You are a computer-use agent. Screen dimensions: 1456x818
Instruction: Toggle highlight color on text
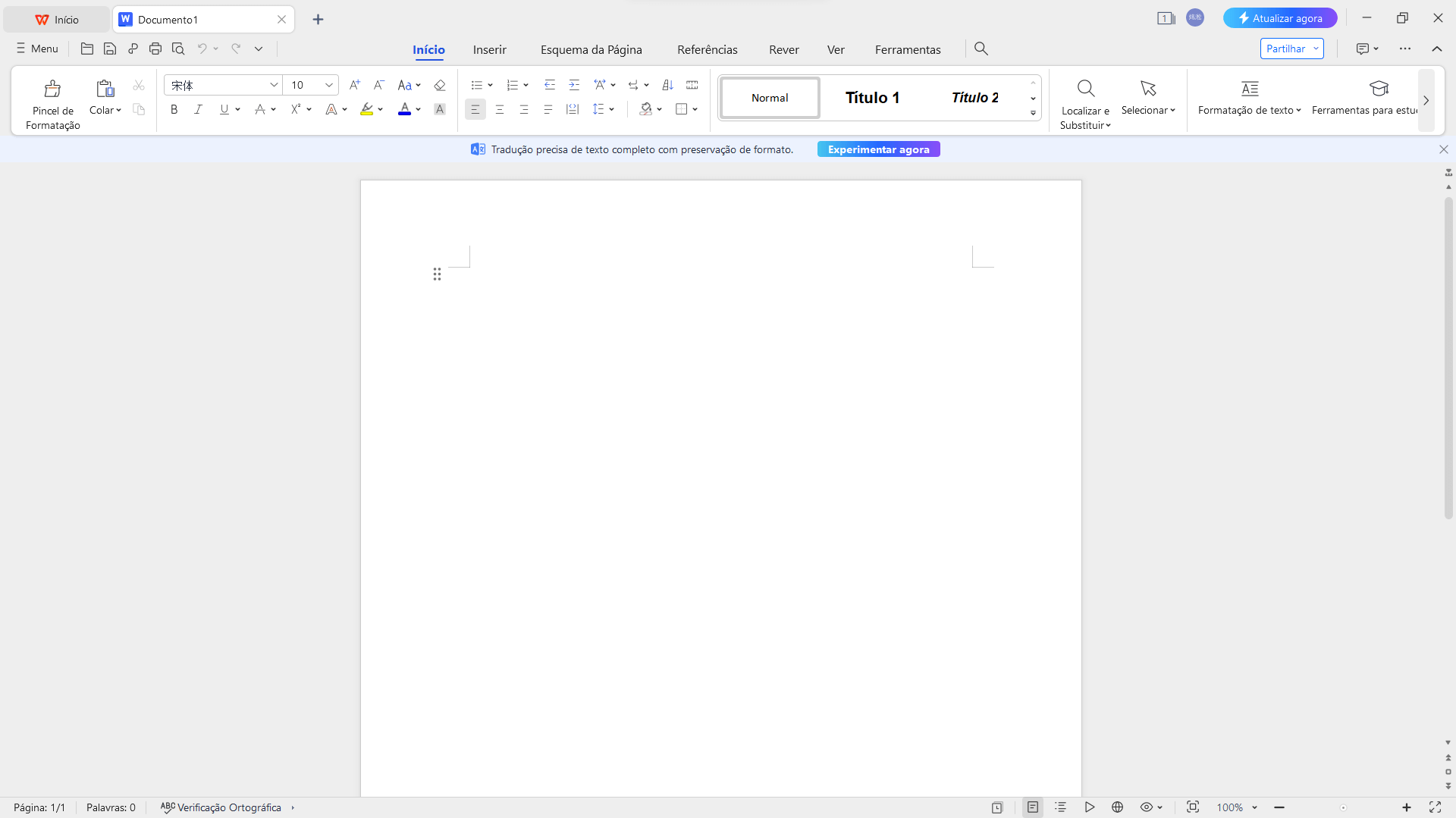coord(367,109)
